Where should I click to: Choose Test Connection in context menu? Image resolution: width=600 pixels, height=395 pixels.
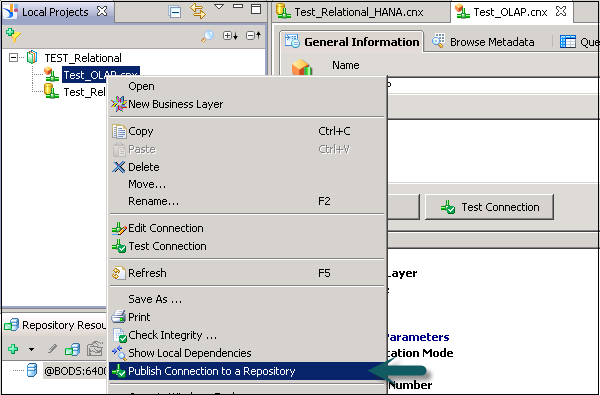pyautogui.click(x=247, y=246)
